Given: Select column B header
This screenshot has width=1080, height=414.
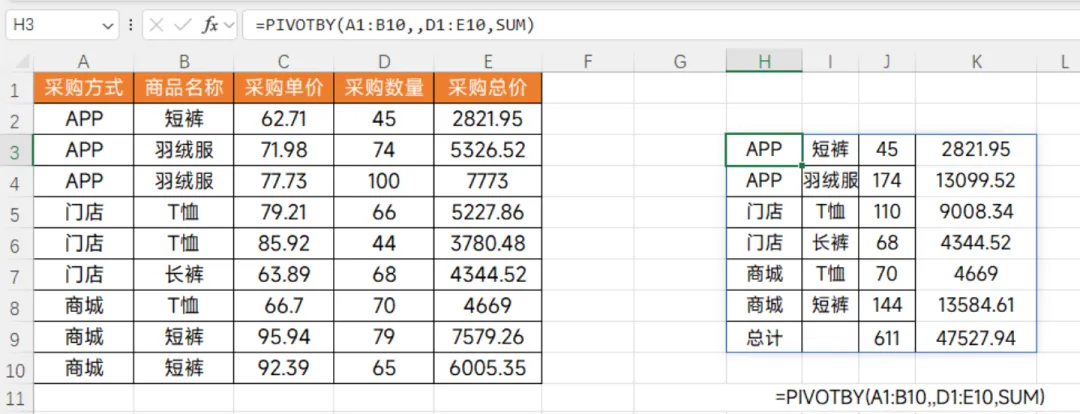Looking at the screenshot, I should [184, 62].
